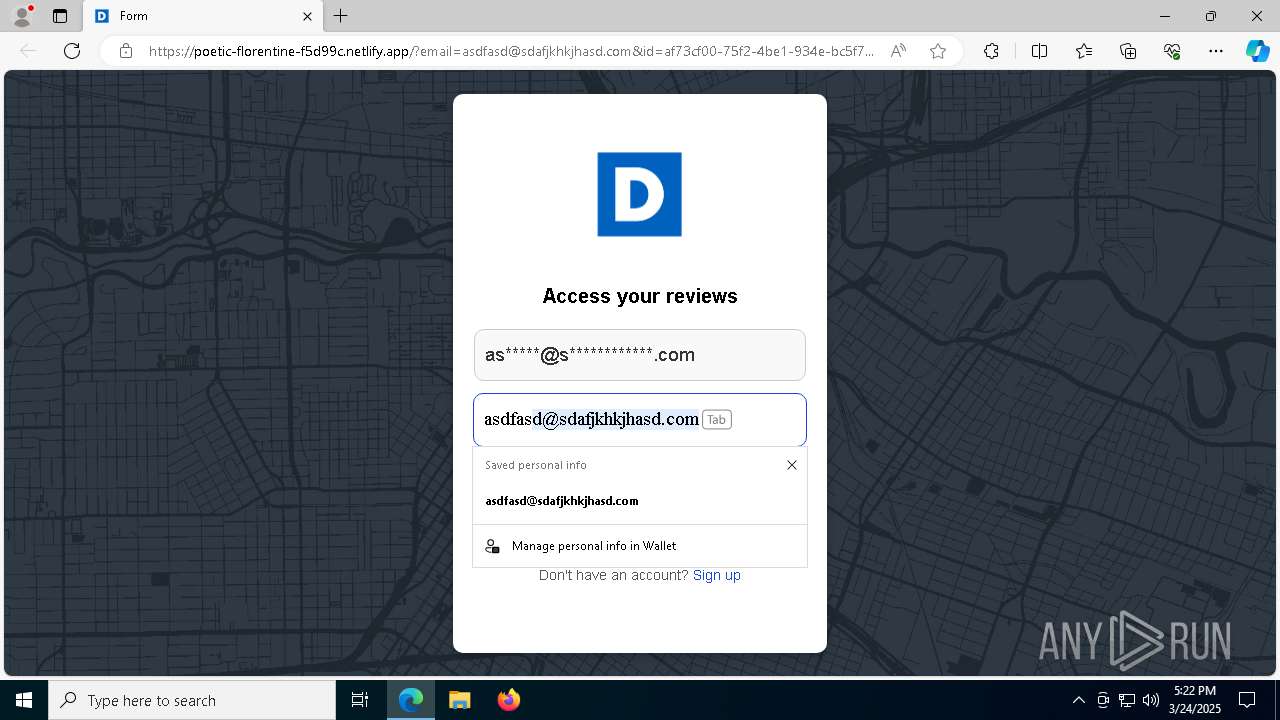Image resolution: width=1280 pixels, height=720 pixels.
Task: Click the taskbar search box
Action: point(192,700)
